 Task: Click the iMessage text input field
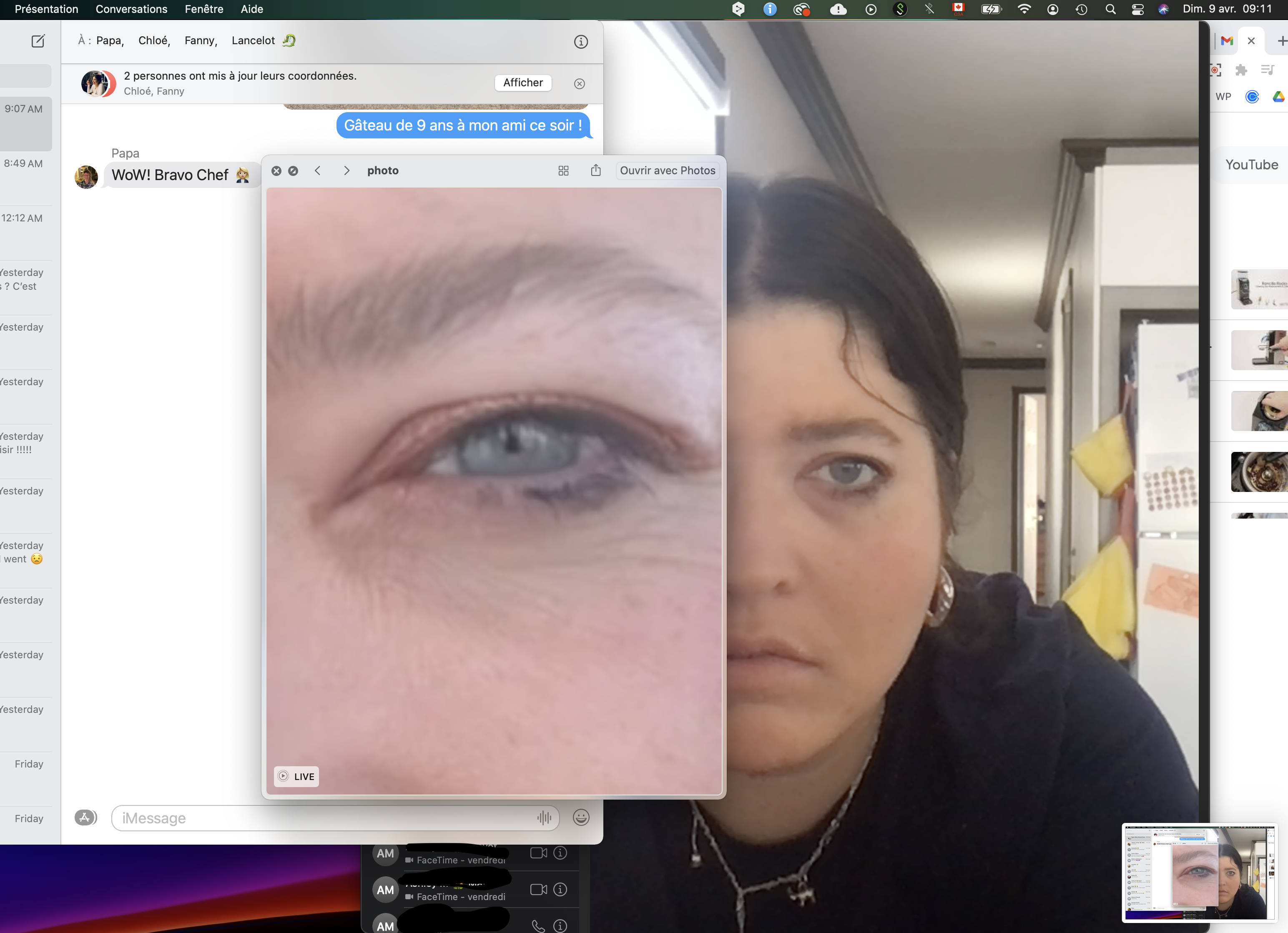pos(324,817)
